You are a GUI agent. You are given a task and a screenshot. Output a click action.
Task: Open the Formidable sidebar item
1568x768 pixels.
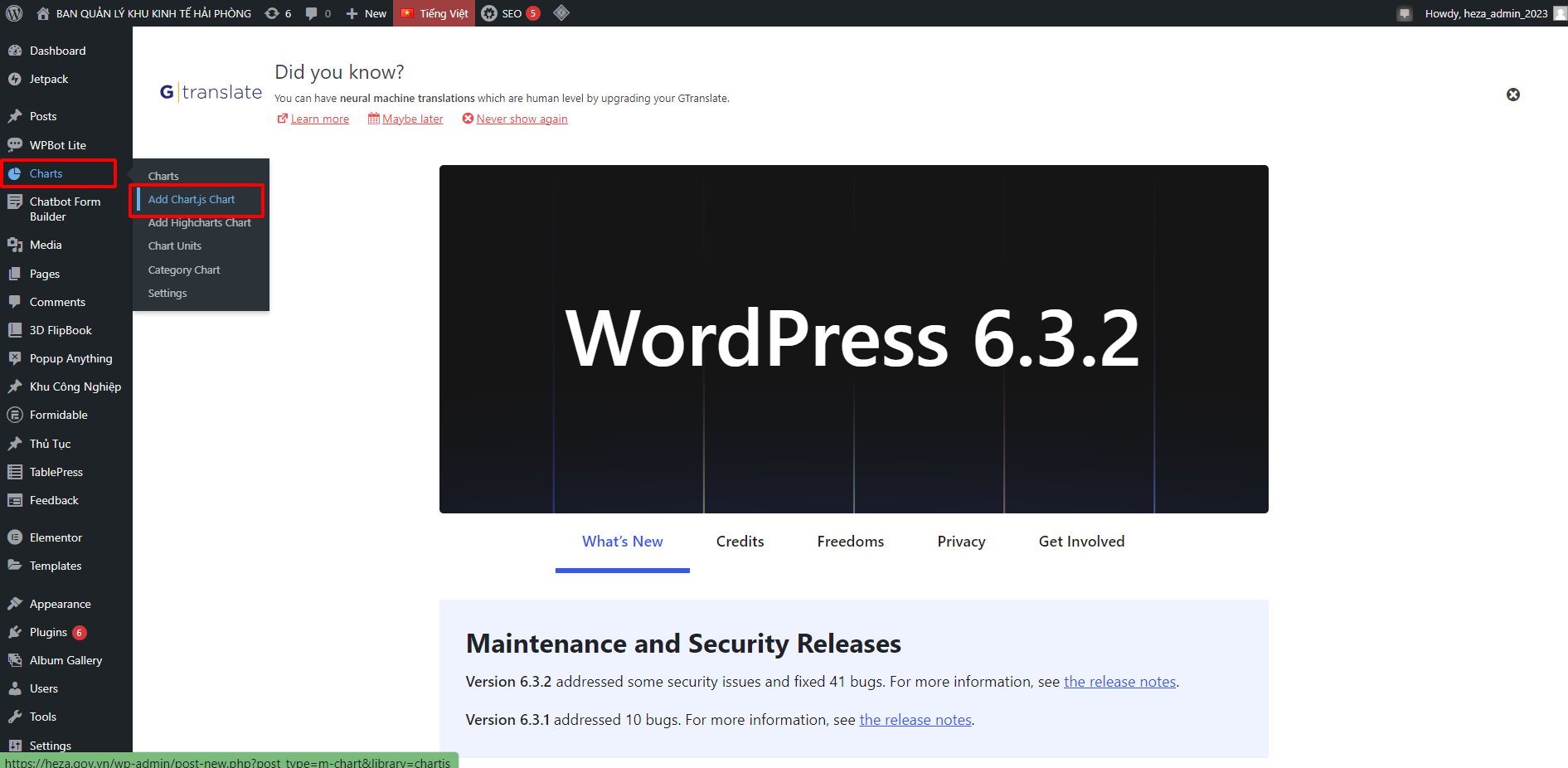[x=58, y=415]
